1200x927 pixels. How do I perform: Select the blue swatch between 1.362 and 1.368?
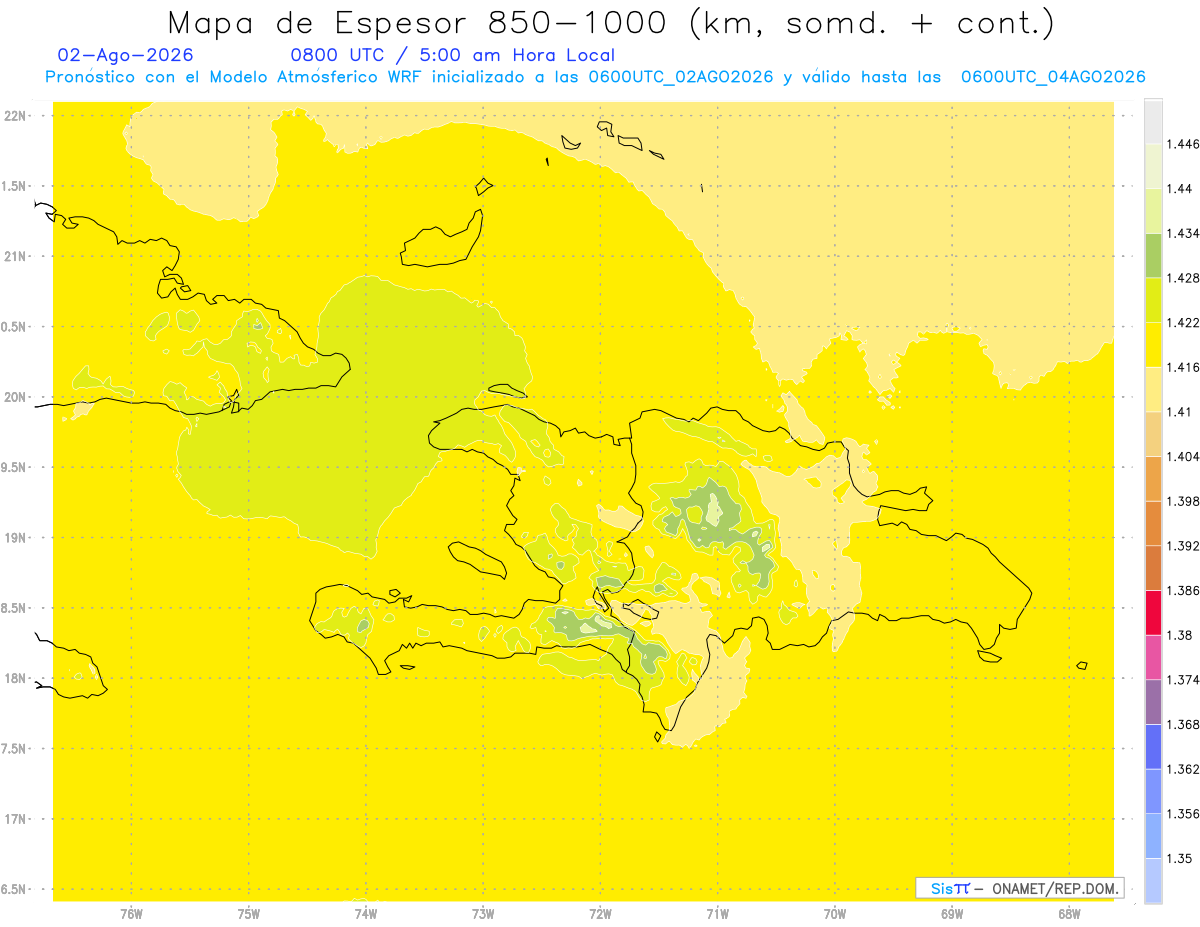point(1153,746)
